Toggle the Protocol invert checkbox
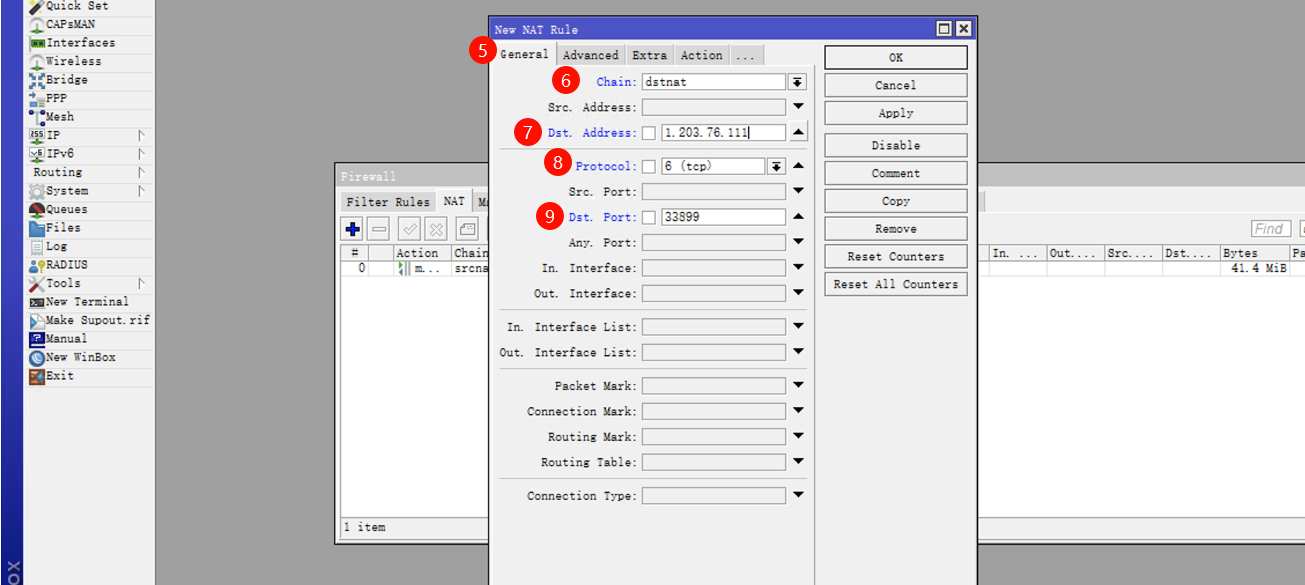 click(649, 167)
